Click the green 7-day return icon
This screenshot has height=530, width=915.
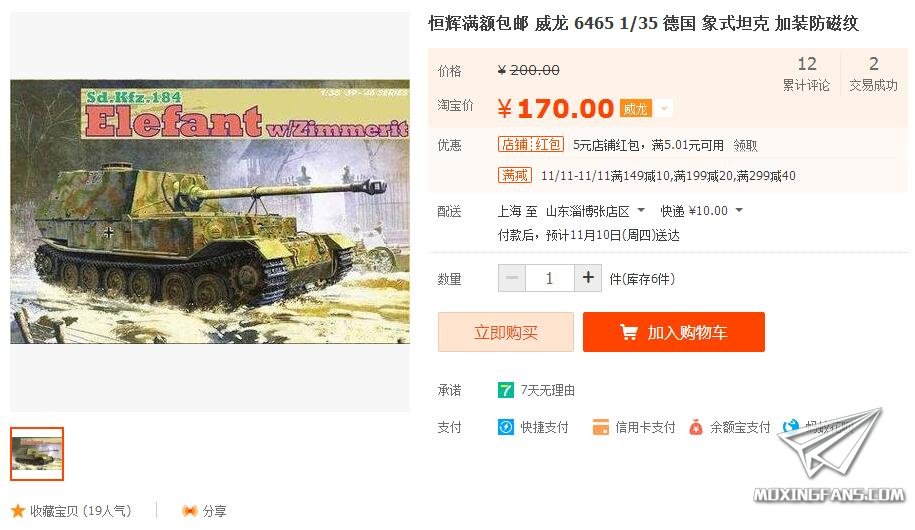tap(505, 390)
